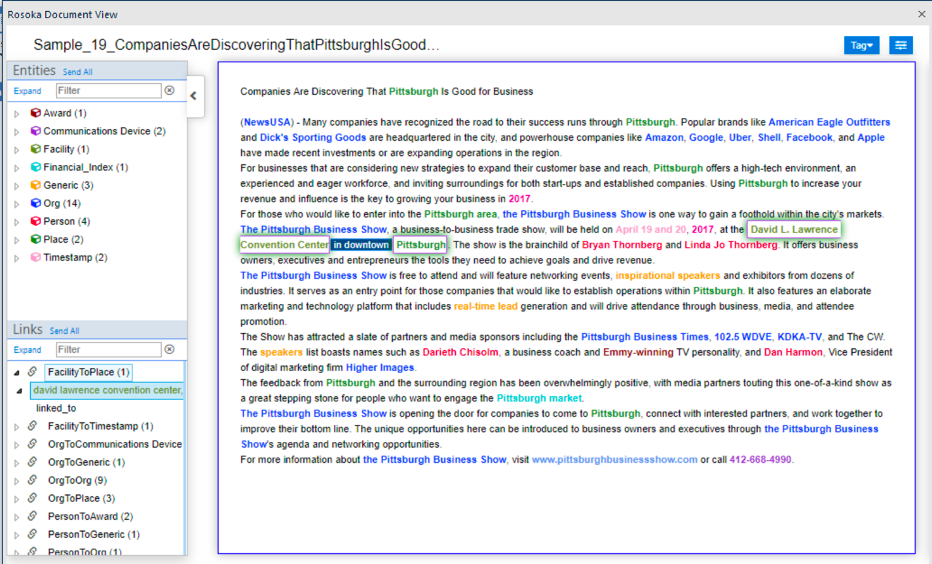Click the blue Org entity cube icon
Image resolution: width=932 pixels, height=564 pixels.
pos(36,203)
